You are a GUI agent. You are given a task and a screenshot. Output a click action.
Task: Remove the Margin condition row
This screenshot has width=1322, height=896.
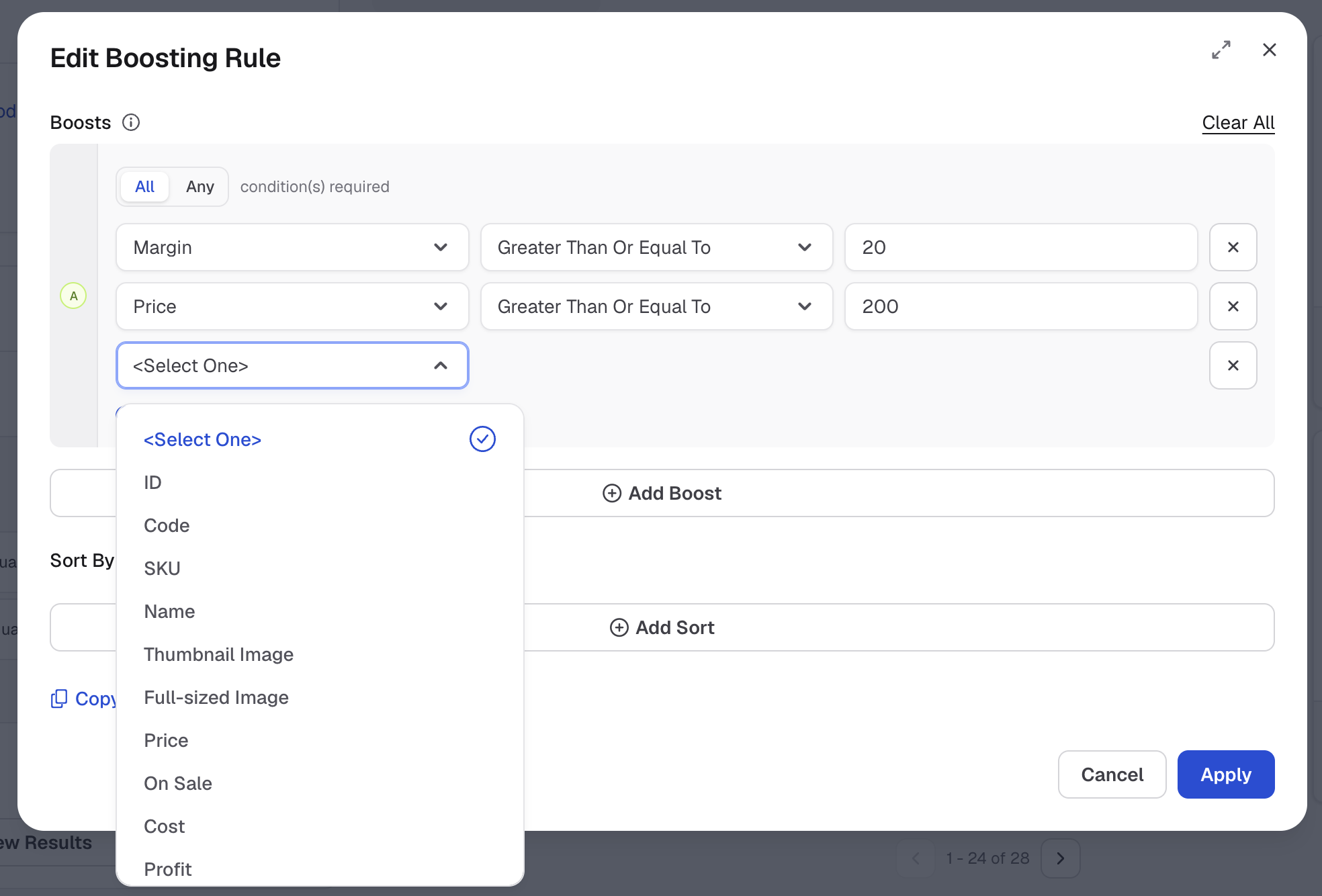click(x=1233, y=247)
